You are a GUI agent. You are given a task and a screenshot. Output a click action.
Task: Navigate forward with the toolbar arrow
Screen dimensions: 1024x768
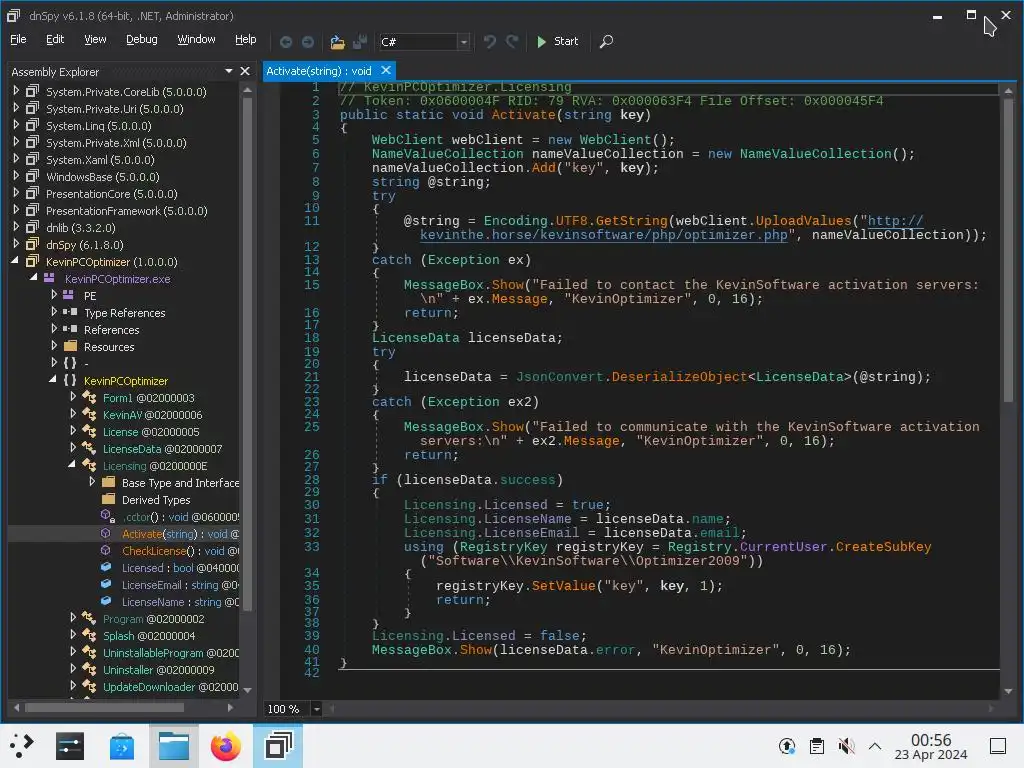308,42
